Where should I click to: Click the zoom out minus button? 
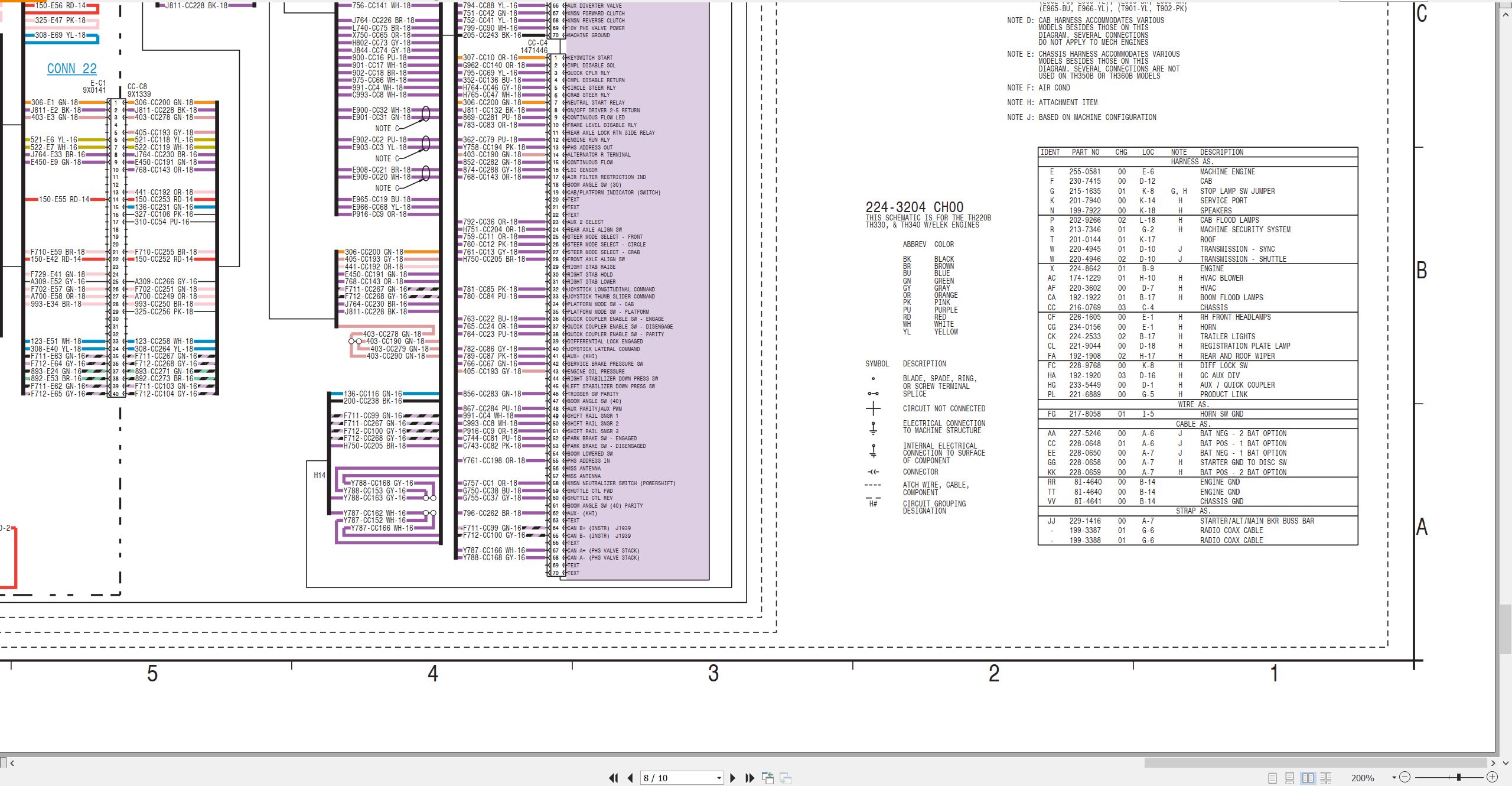click(1405, 778)
